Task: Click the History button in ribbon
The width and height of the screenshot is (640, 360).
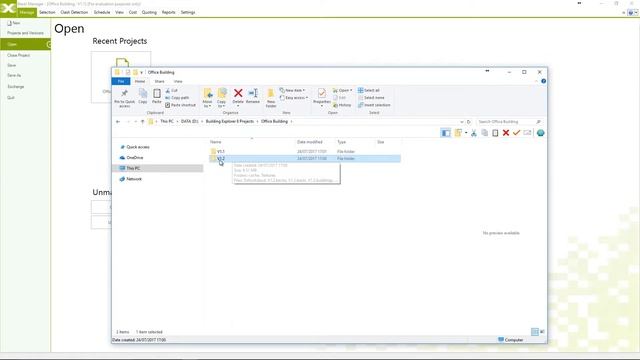Action: click(342, 105)
